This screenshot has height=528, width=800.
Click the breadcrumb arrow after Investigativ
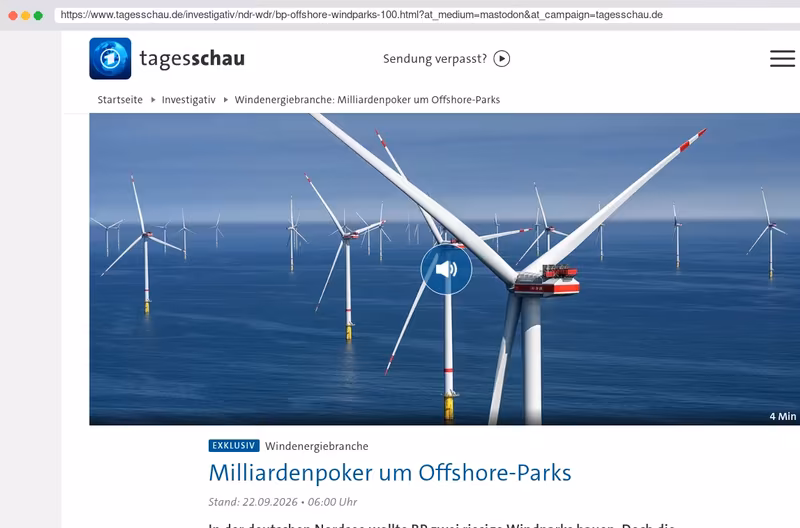(x=226, y=100)
